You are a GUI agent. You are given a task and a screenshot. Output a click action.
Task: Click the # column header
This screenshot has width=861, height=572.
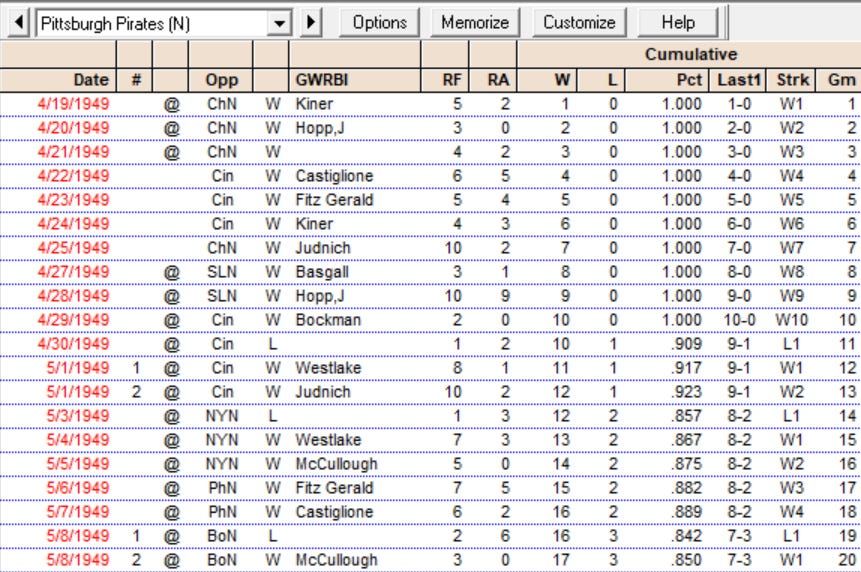(x=135, y=80)
